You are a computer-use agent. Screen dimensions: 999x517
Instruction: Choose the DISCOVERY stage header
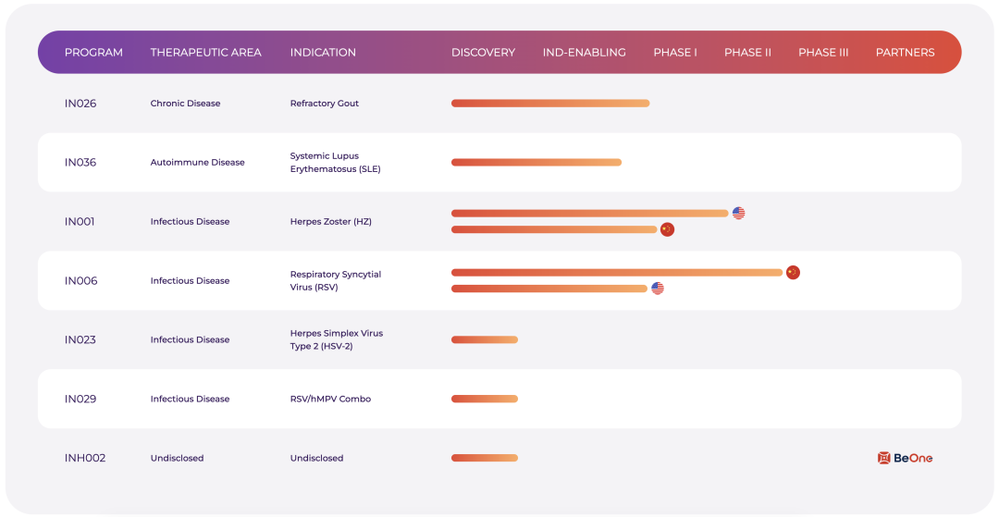pyautogui.click(x=483, y=52)
